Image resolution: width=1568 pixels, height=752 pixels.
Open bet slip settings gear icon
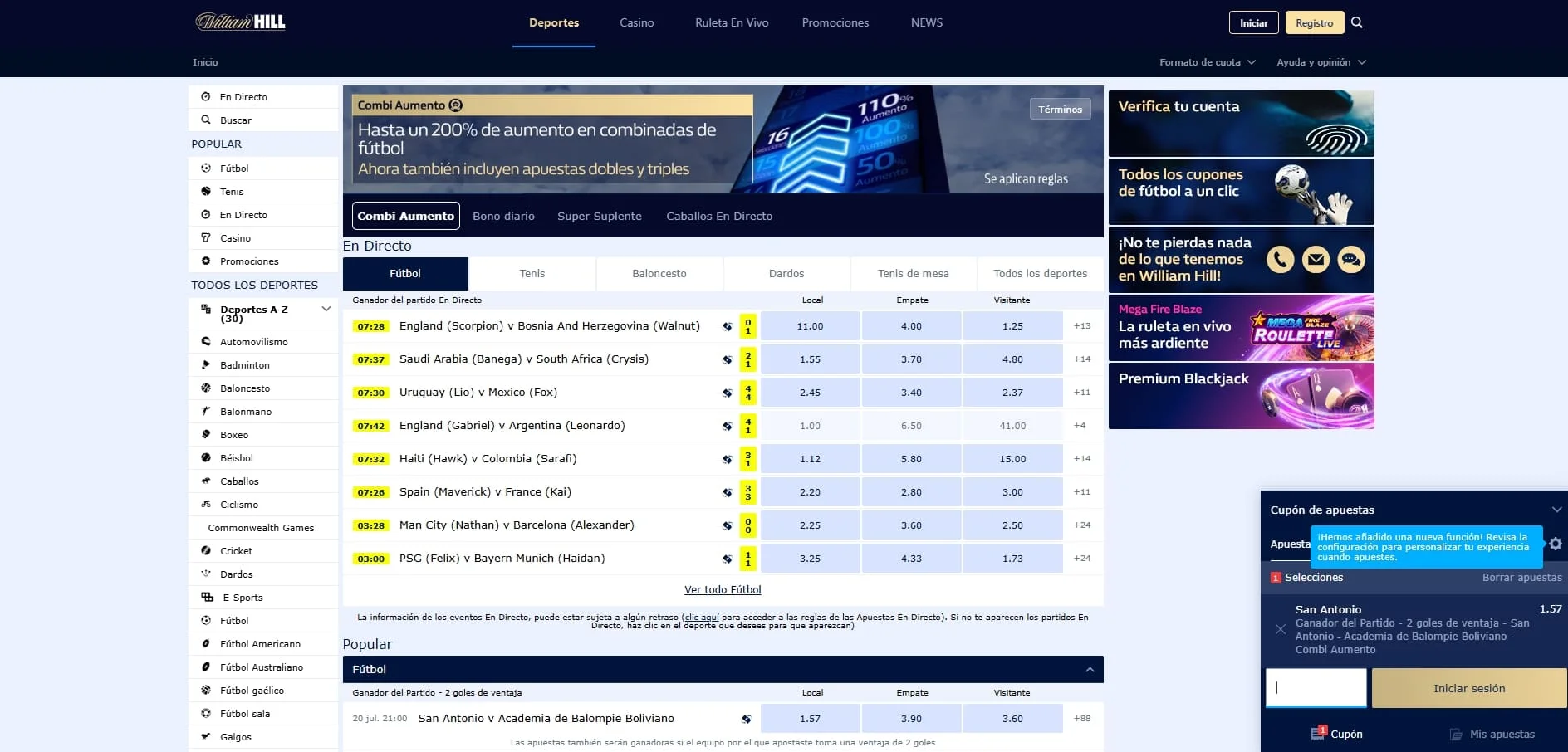[x=1556, y=544]
